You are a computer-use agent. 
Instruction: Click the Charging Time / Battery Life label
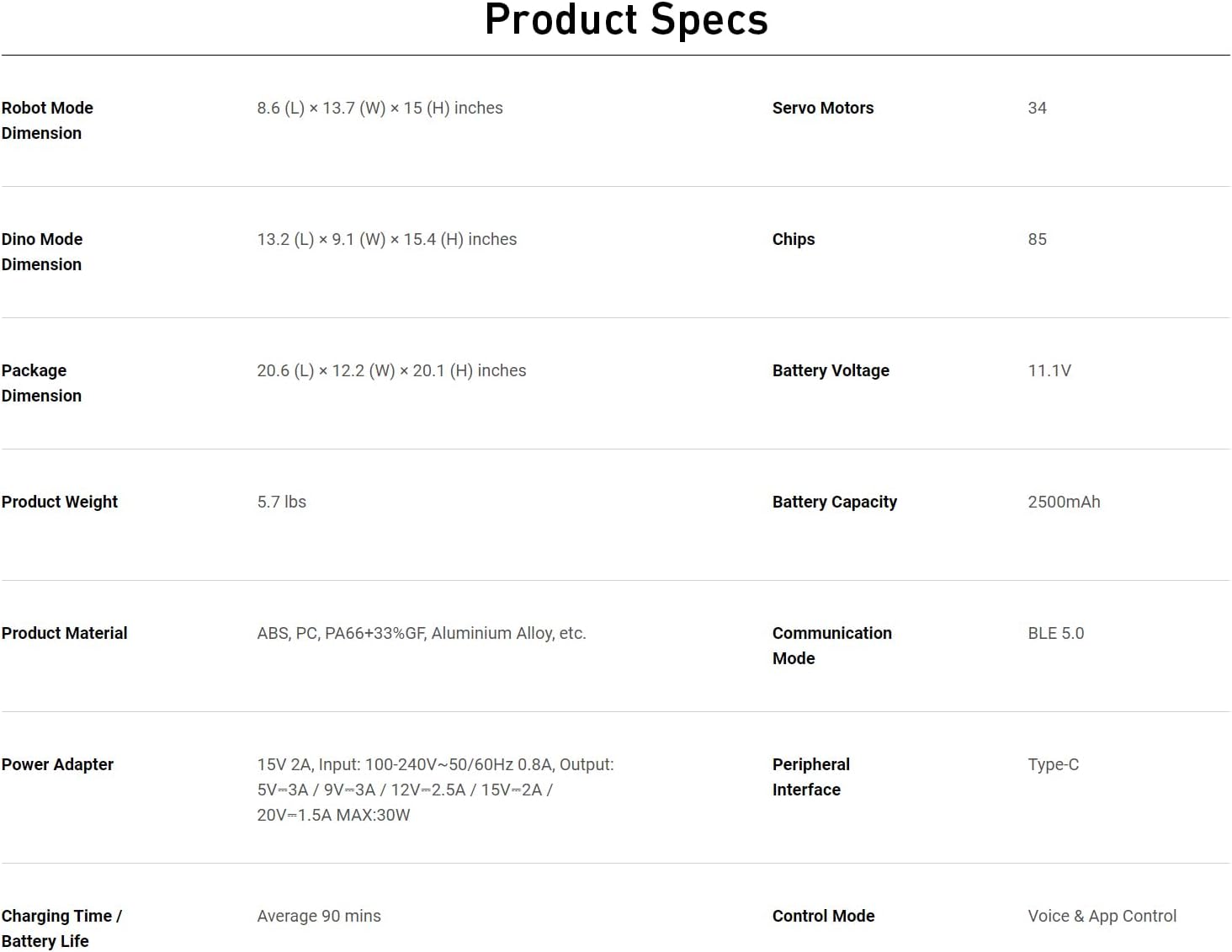coord(61,928)
